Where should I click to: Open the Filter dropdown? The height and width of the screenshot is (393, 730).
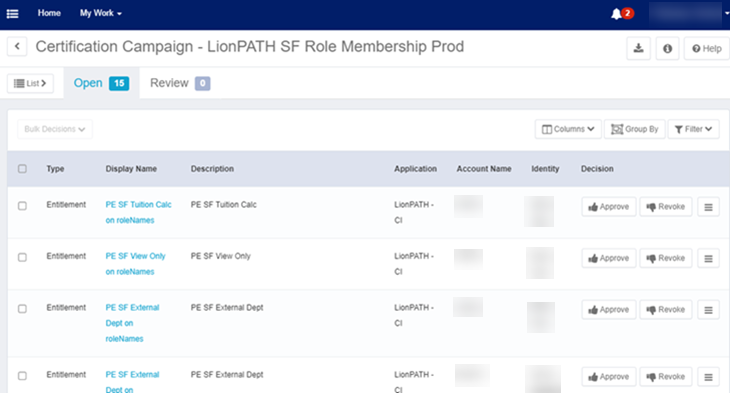693,129
